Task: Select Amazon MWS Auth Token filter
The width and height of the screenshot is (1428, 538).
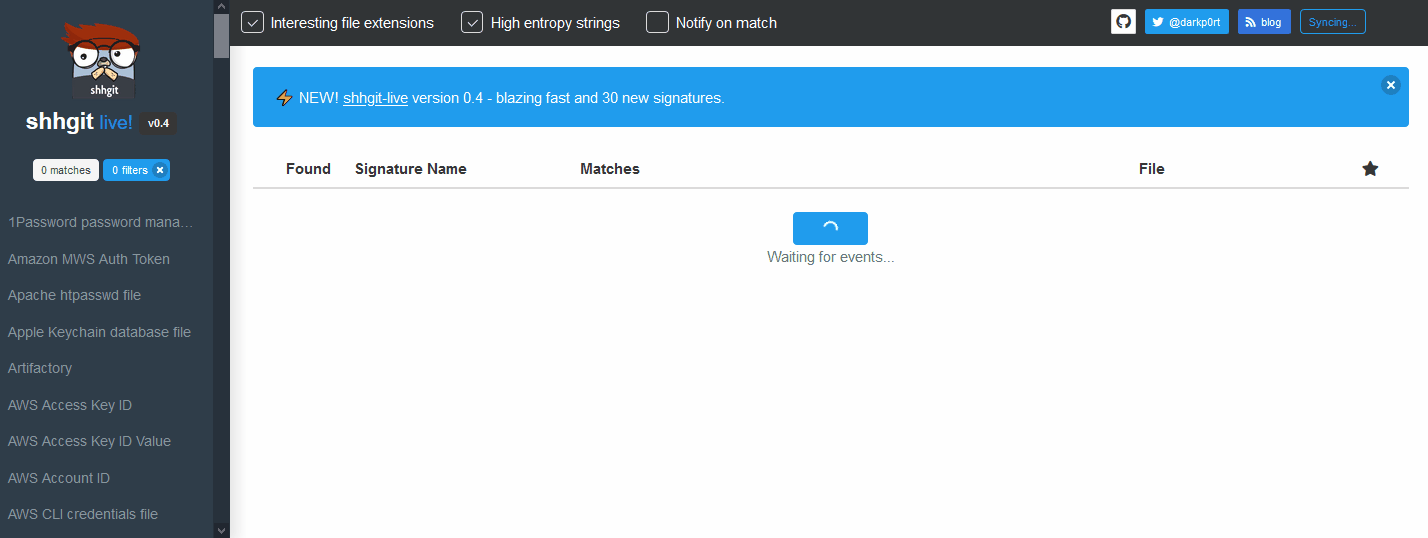Action: pyautogui.click(x=89, y=259)
